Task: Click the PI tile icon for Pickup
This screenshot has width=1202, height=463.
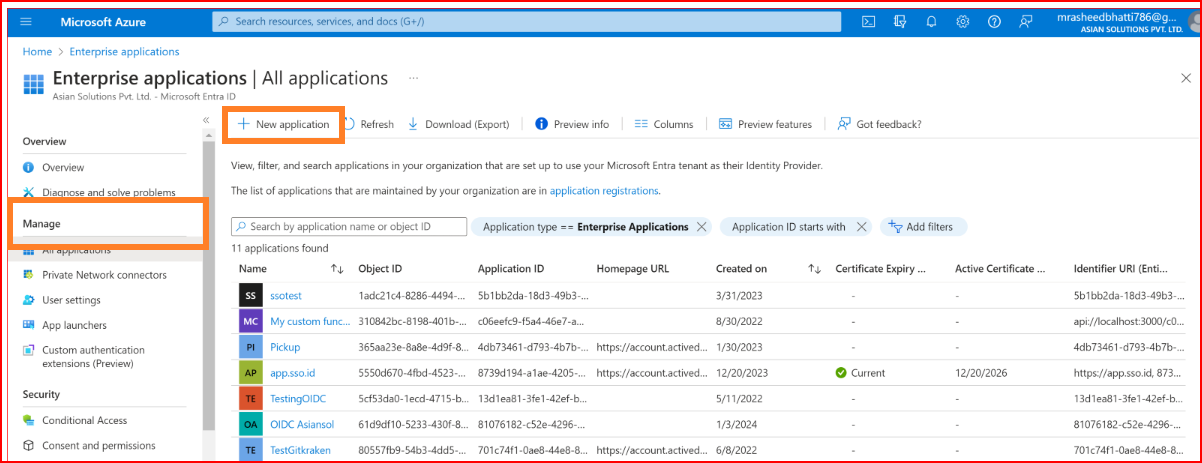Action: click(250, 347)
